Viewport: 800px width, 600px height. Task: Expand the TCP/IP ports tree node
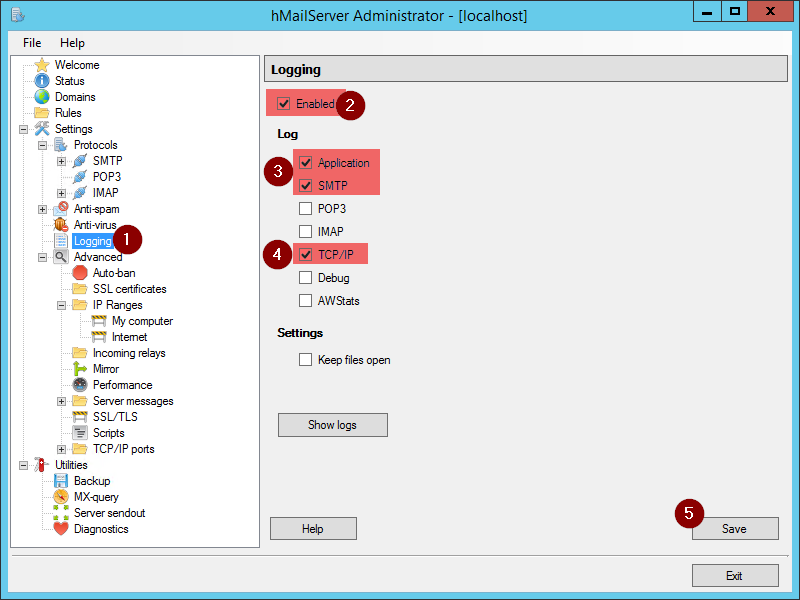[61, 449]
